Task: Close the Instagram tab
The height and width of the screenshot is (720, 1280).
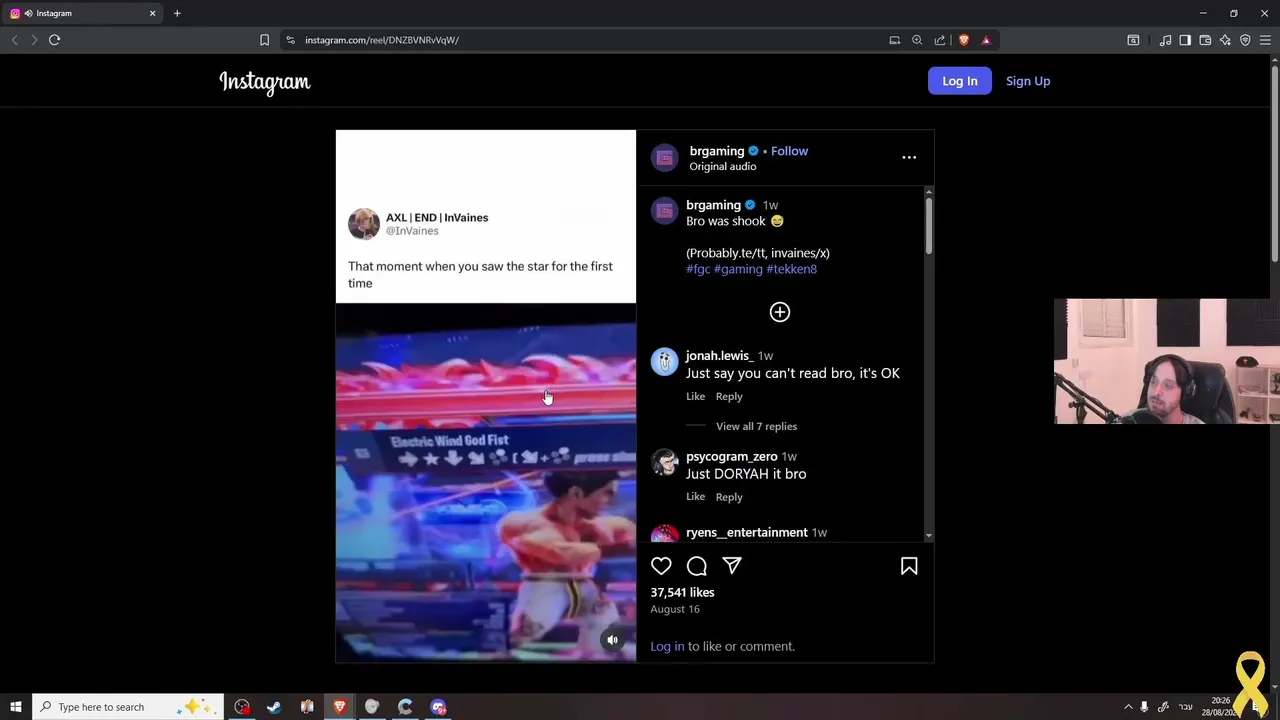Action: (x=153, y=13)
